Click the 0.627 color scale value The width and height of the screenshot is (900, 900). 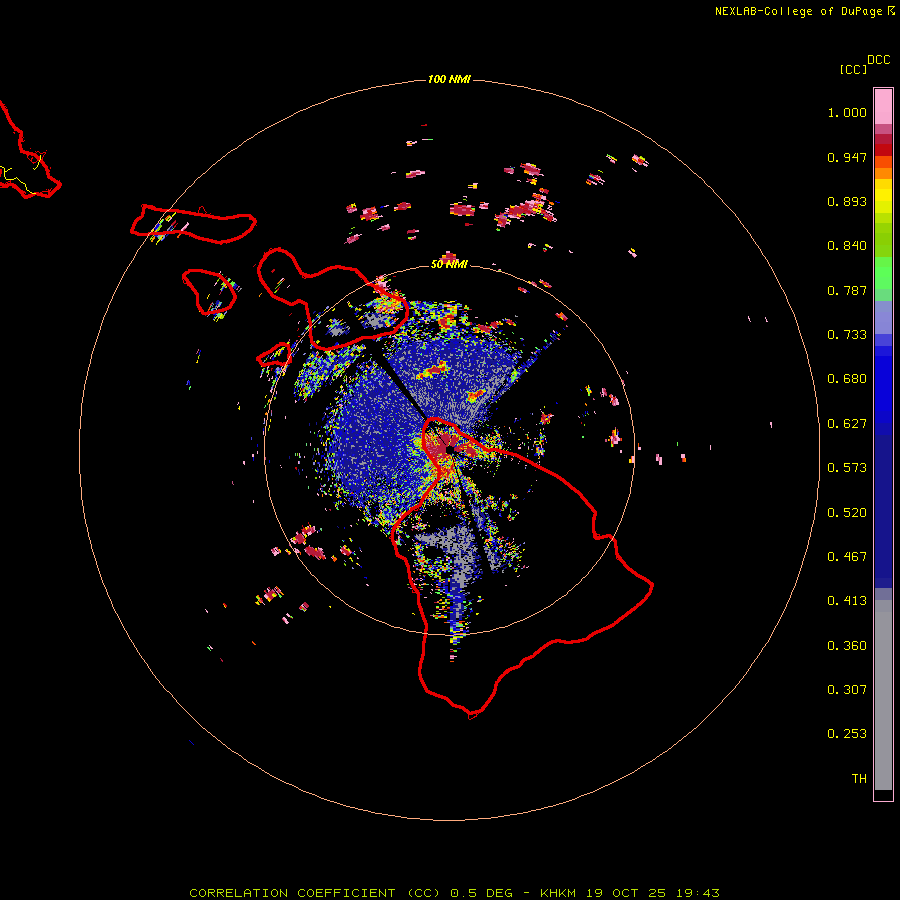(x=847, y=424)
